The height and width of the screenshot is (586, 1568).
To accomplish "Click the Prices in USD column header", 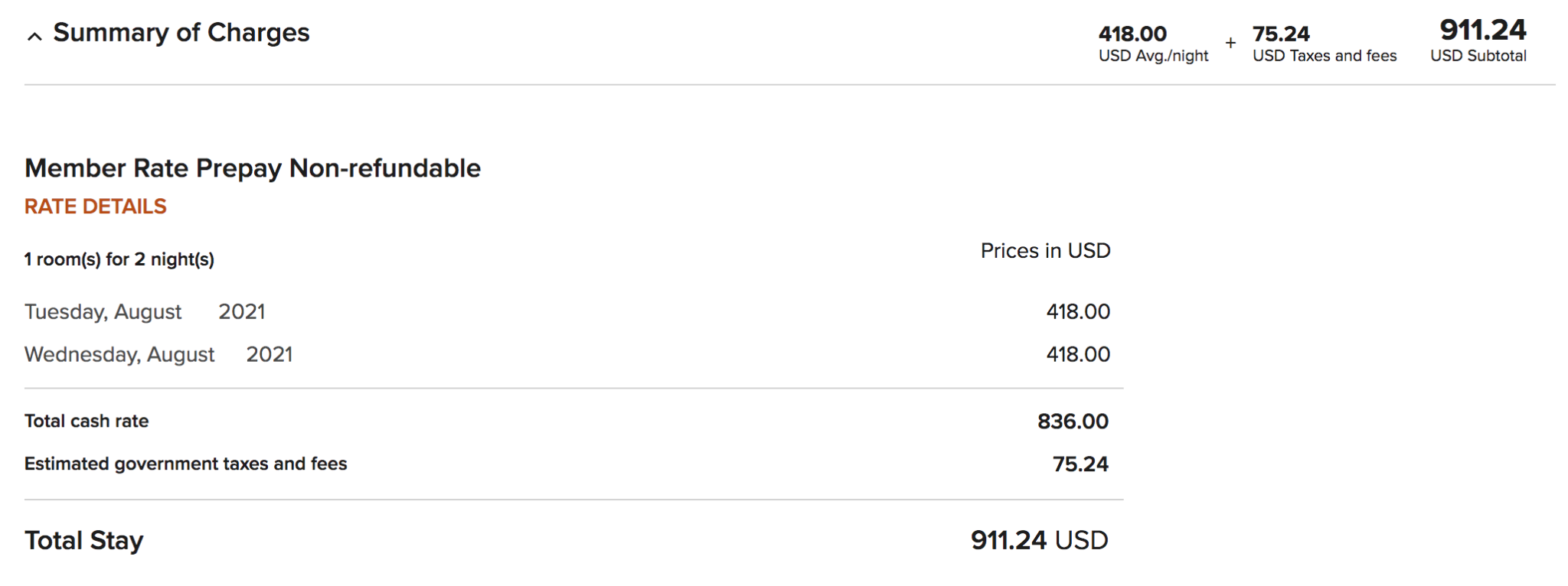I will click(x=1045, y=251).
